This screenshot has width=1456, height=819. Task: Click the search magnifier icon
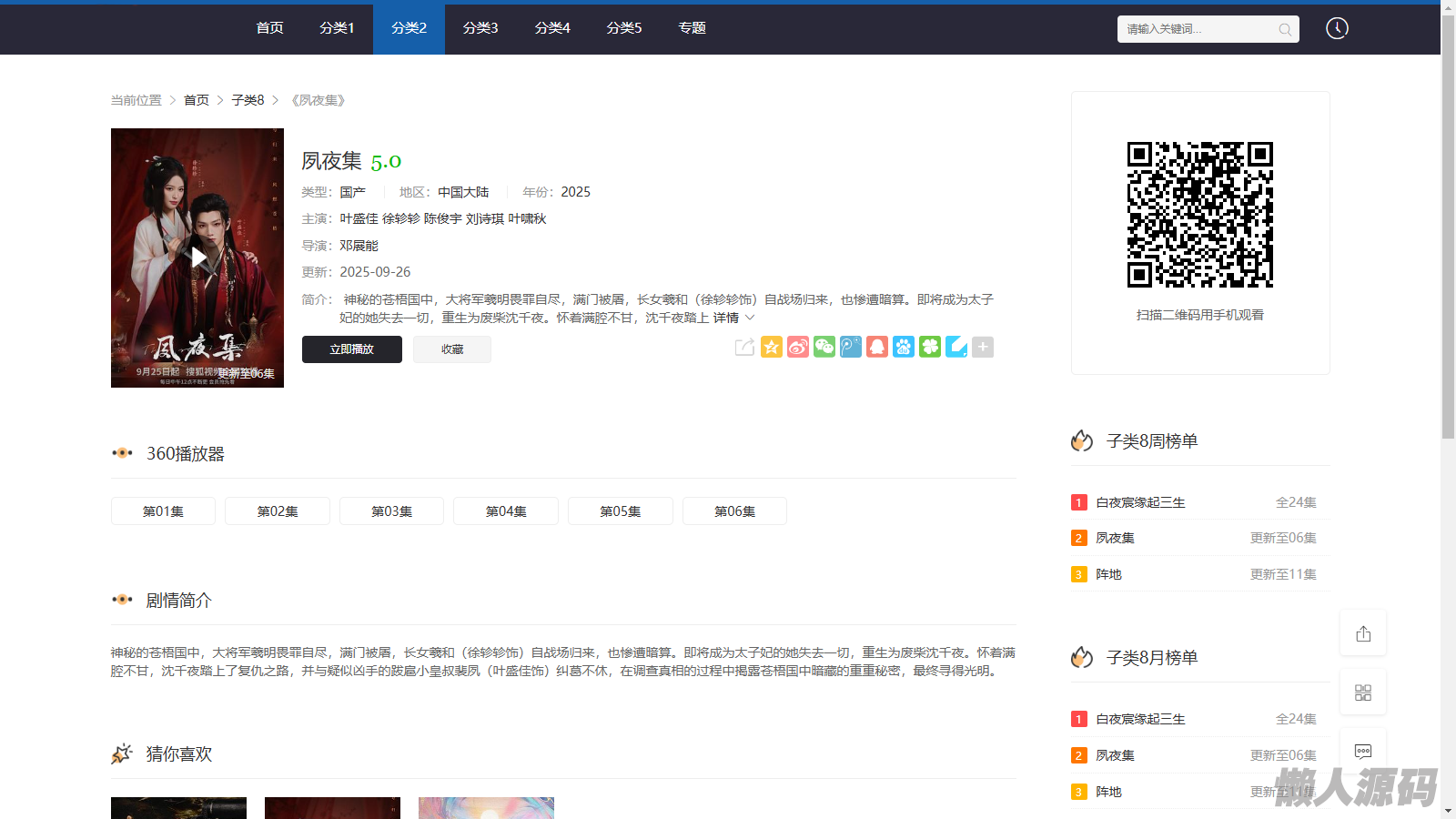coord(1285,29)
